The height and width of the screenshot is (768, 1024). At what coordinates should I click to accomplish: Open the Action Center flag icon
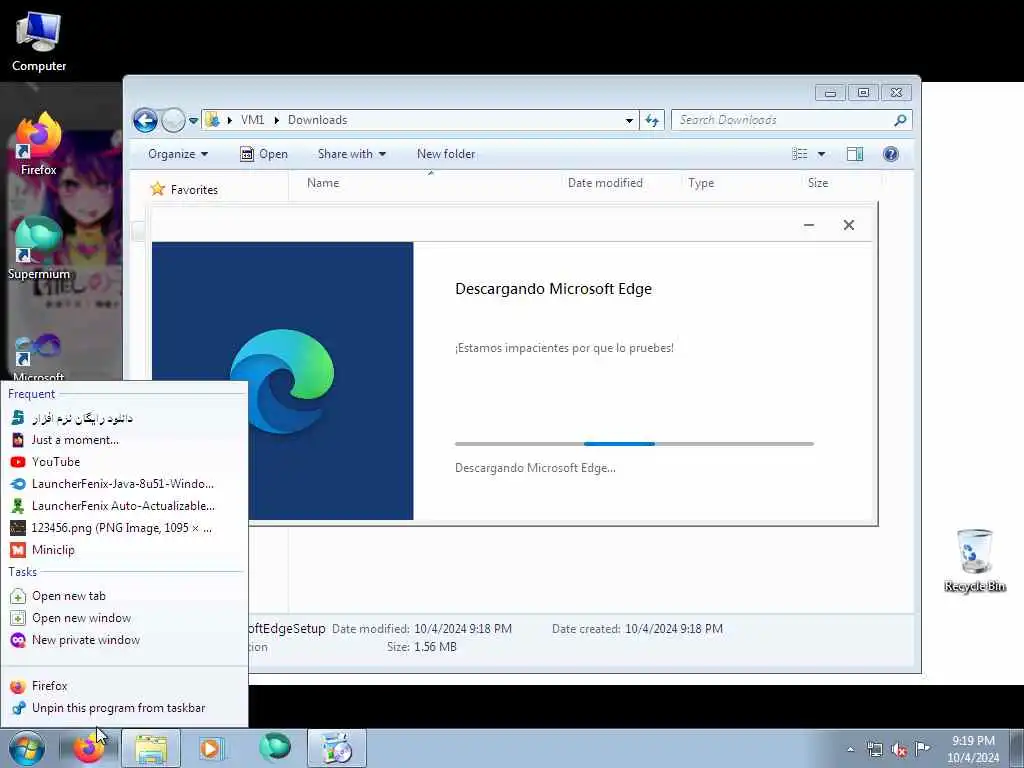tap(923, 748)
